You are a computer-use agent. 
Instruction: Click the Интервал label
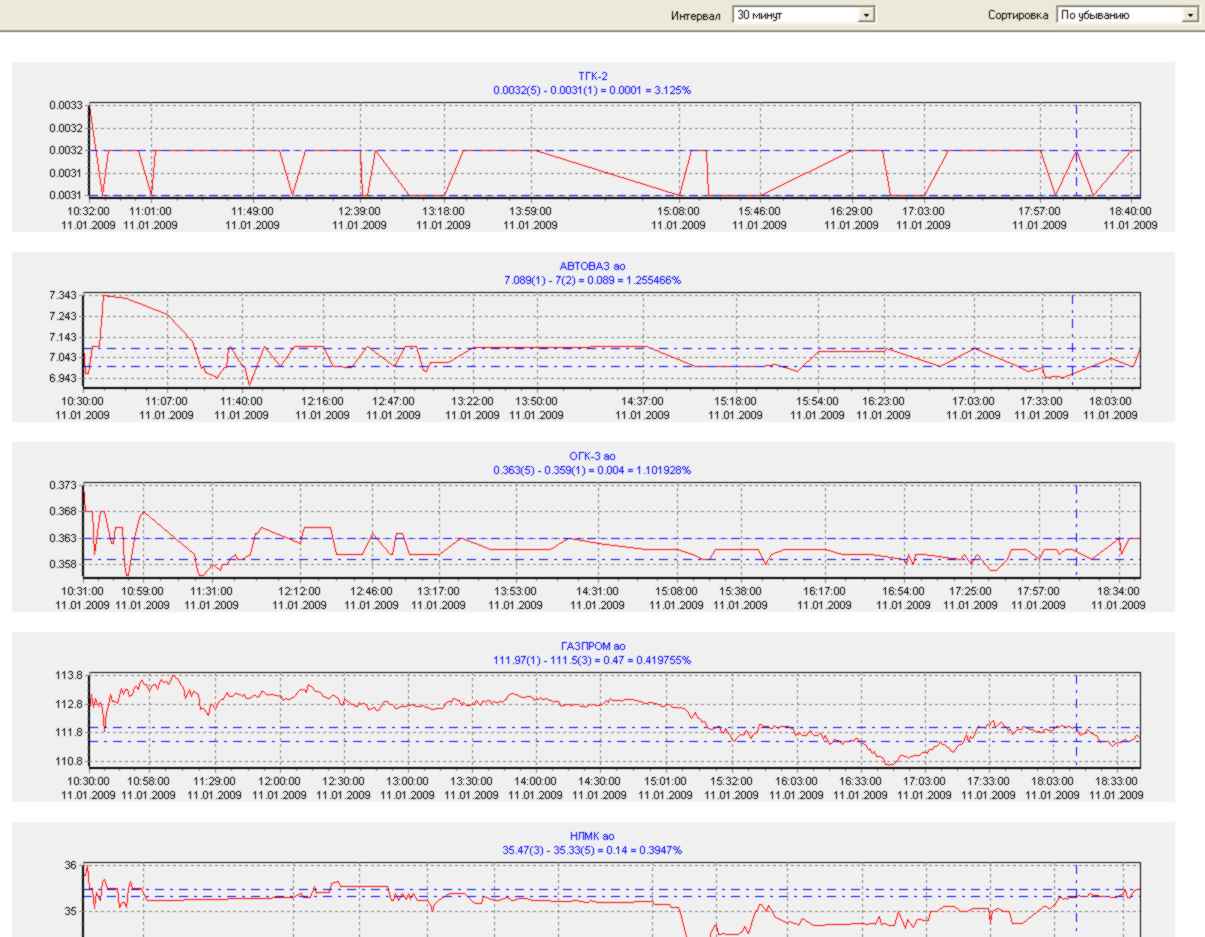pyautogui.click(x=698, y=16)
